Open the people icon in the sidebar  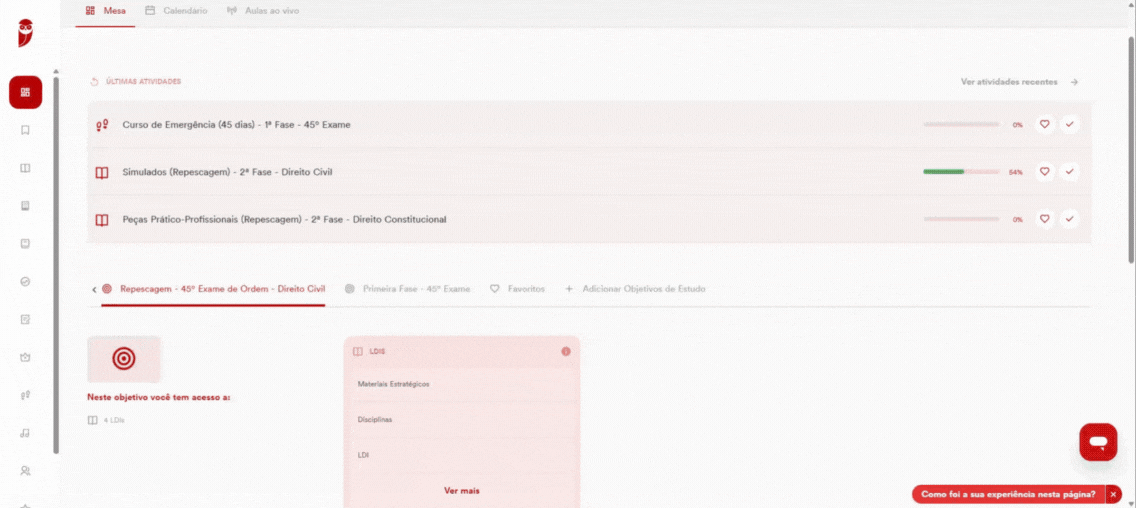click(x=25, y=470)
